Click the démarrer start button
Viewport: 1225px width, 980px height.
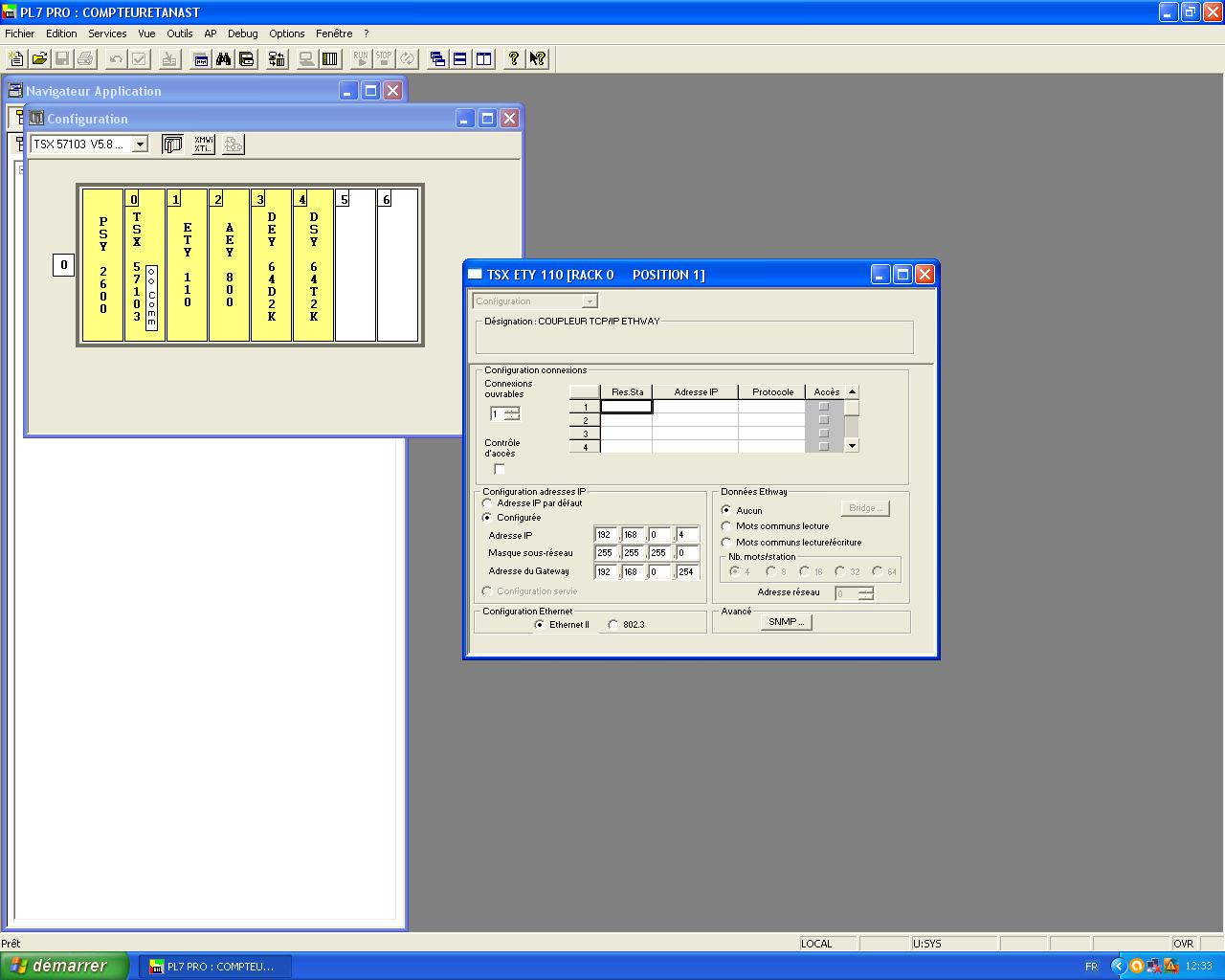(x=64, y=966)
